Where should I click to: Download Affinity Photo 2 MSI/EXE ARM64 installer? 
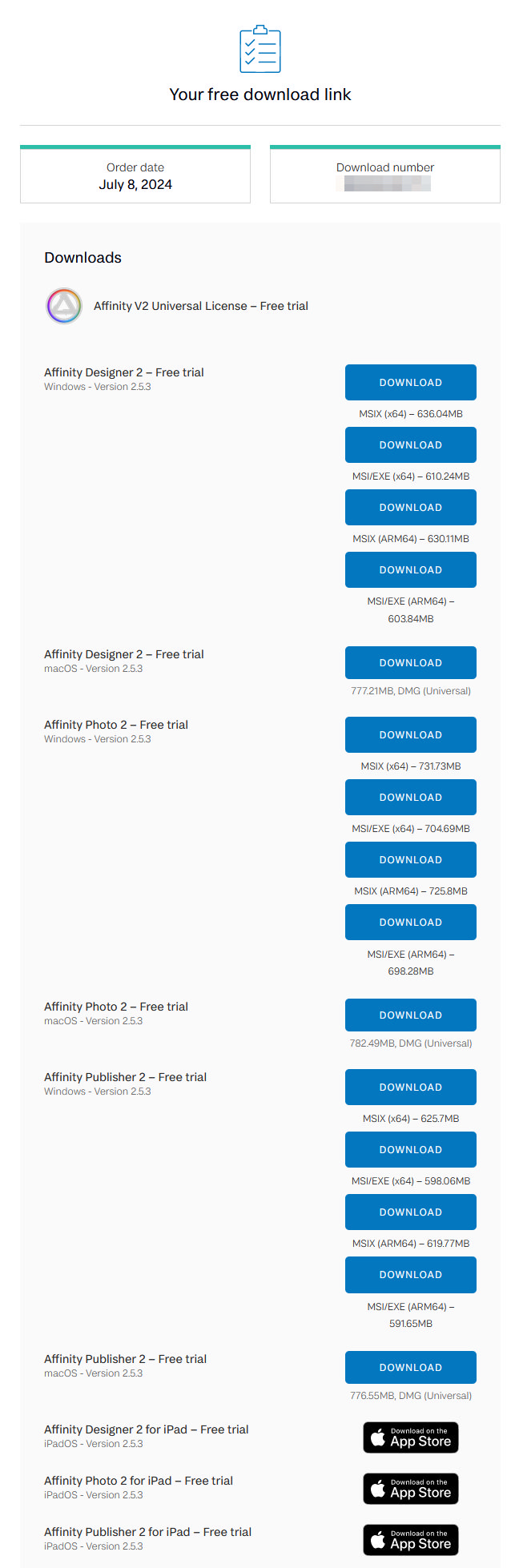[411, 923]
